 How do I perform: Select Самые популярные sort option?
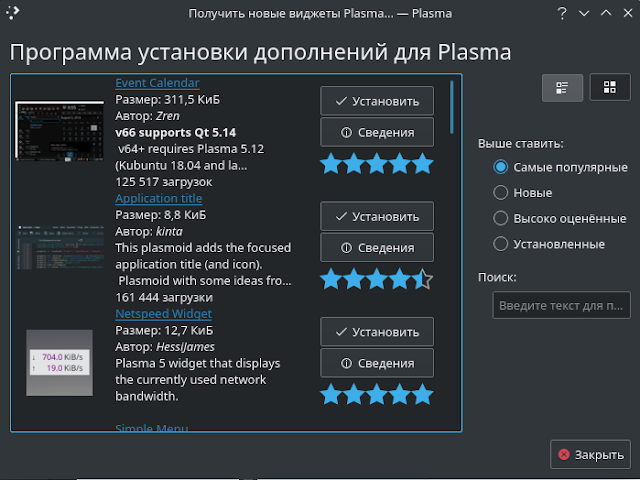pyautogui.click(x=560, y=167)
